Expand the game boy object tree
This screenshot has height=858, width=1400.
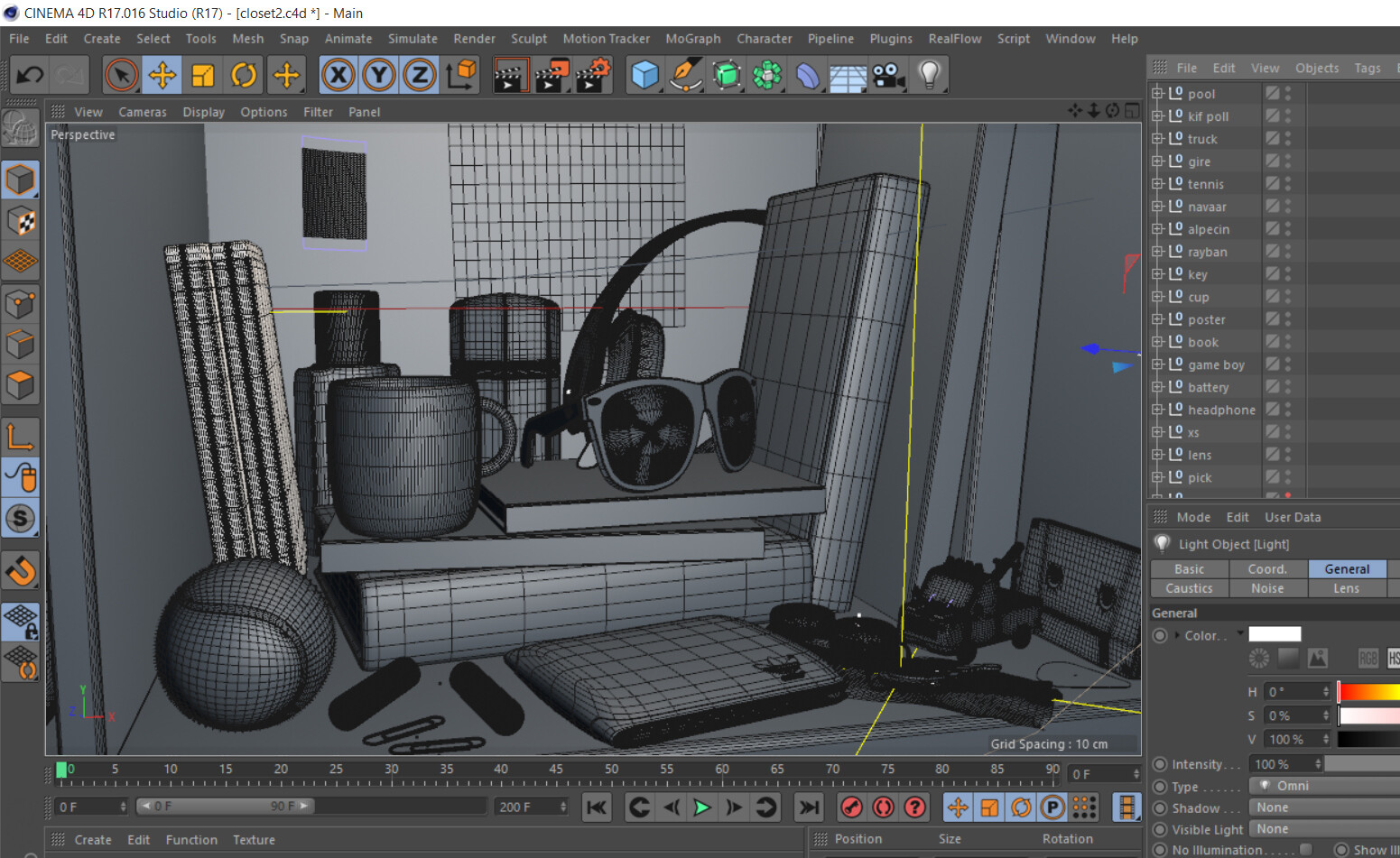pos(1157,364)
